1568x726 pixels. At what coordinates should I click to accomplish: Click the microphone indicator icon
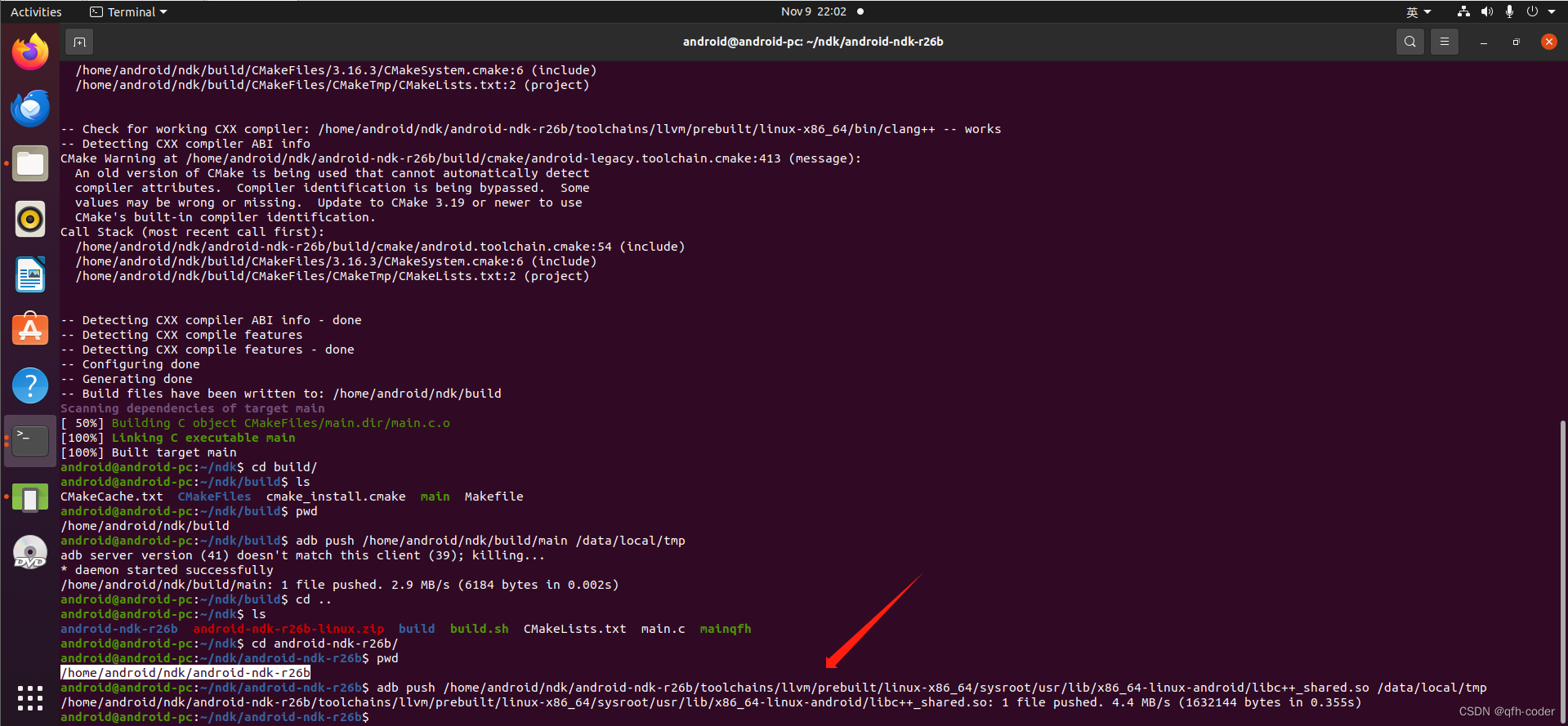[x=1509, y=11]
